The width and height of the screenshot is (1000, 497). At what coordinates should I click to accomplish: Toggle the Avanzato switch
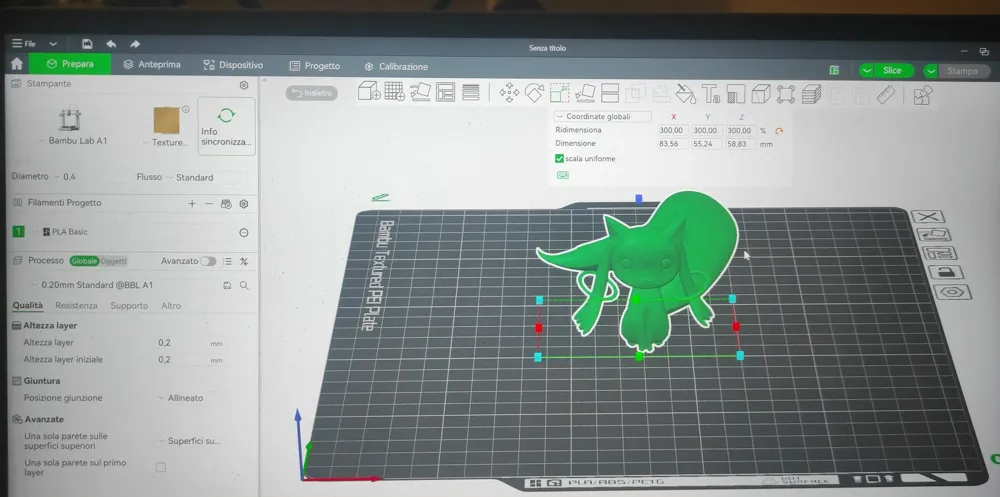pos(208,261)
